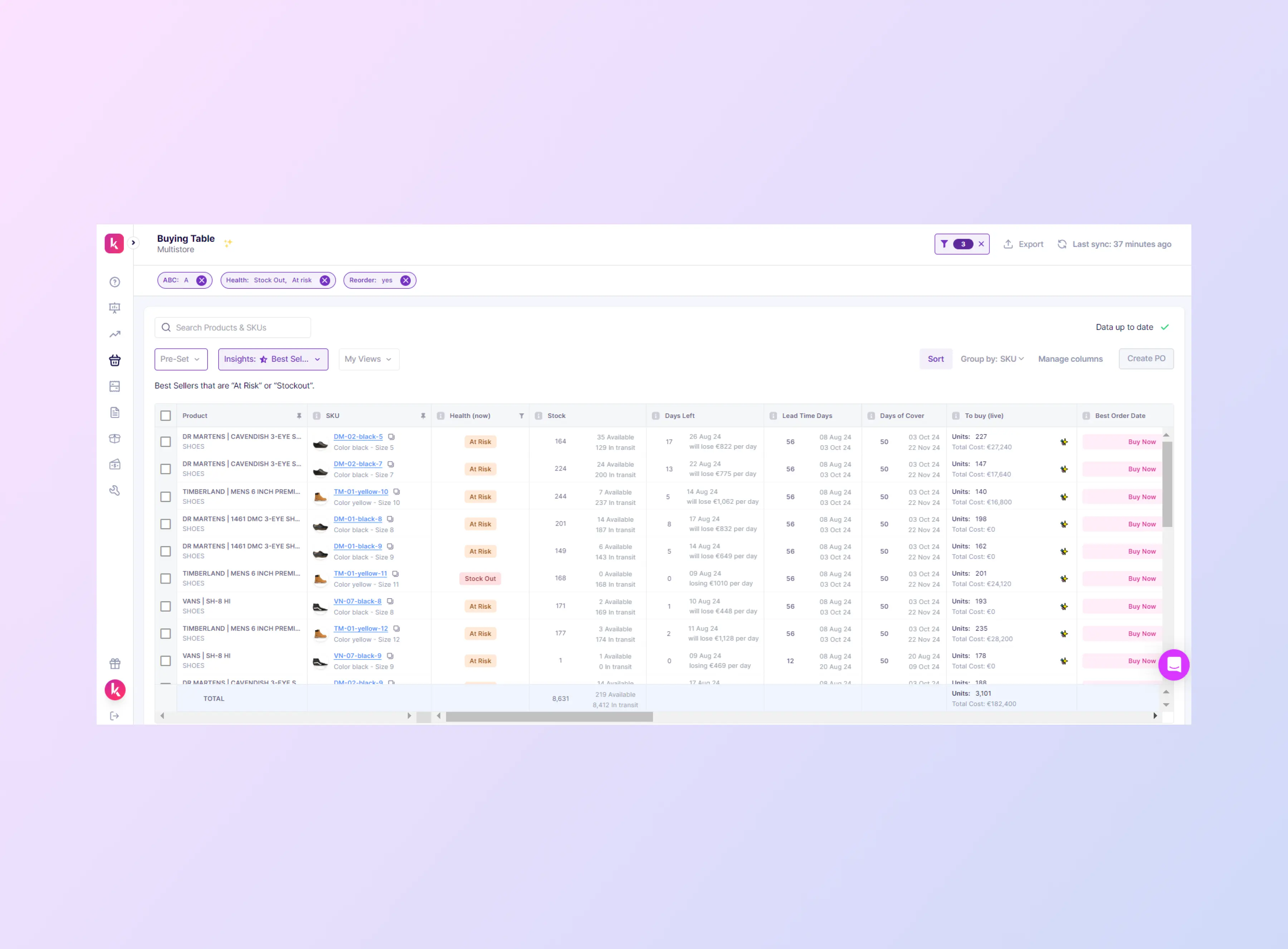The image size is (1288, 949).
Task: Remove the Reorder: yes filter chip
Action: (x=405, y=280)
